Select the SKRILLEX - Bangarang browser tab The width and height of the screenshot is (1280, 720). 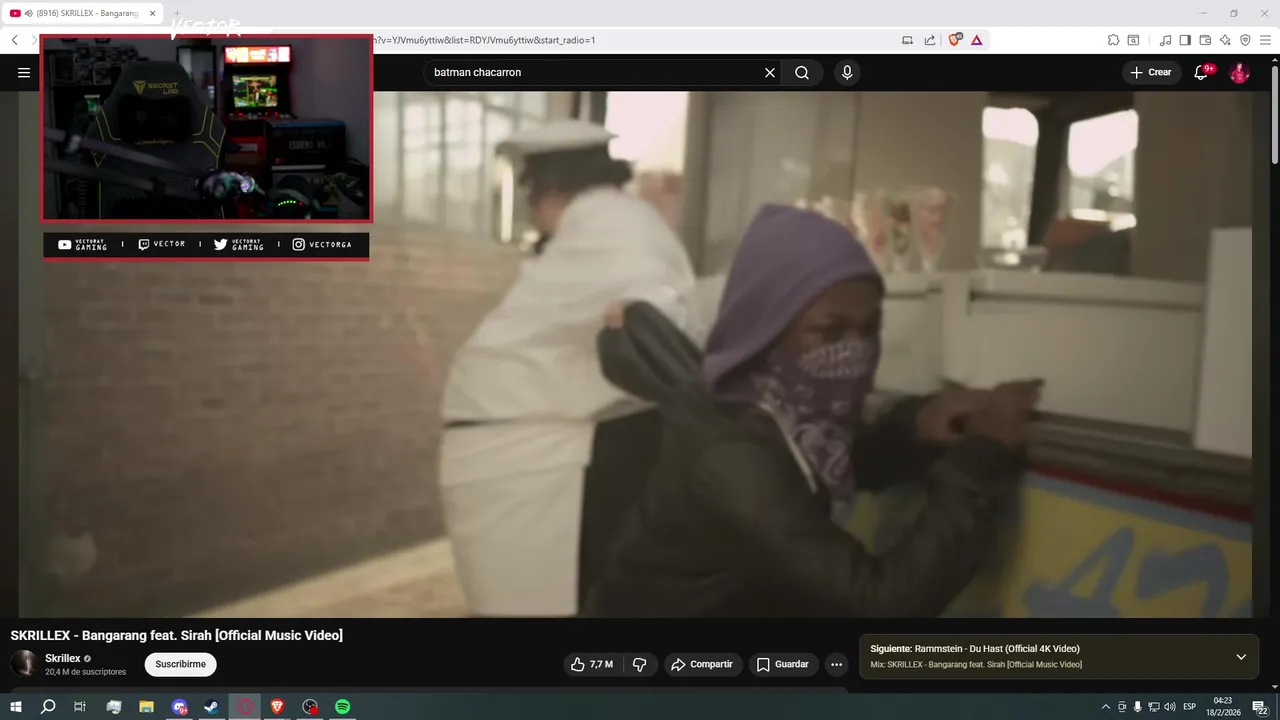(84, 13)
